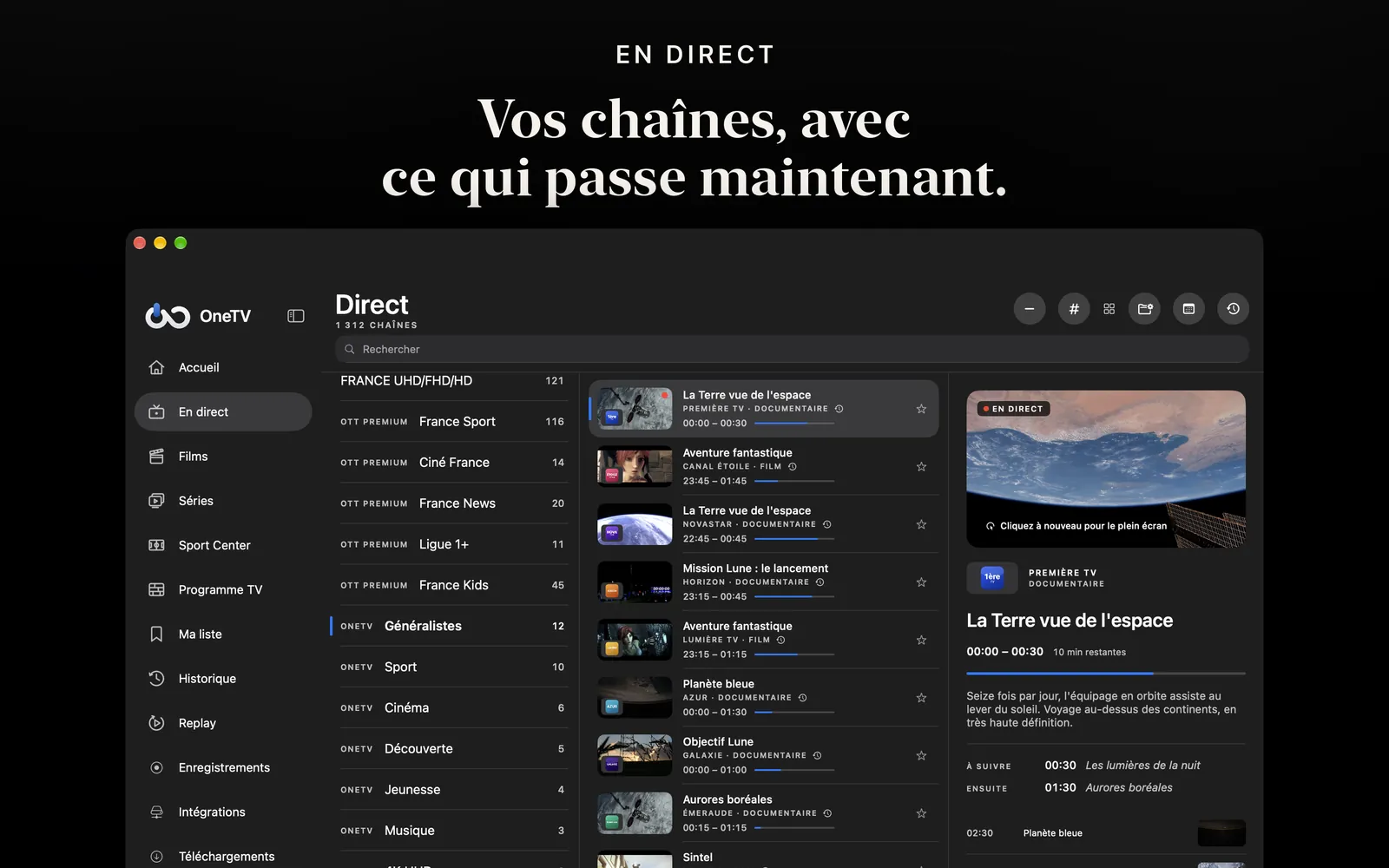The height and width of the screenshot is (868, 1389).
Task: Switch to grid view icon
Action: point(1109,309)
